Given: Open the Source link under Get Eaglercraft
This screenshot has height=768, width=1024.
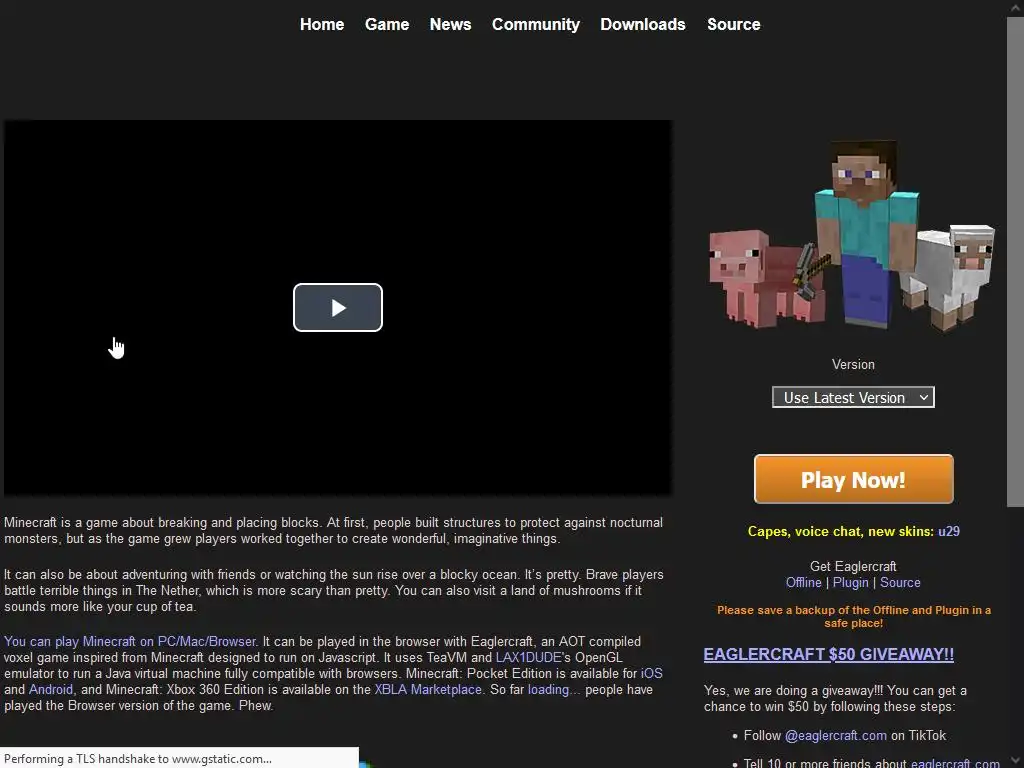Looking at the screenshot, I should coord(900,582).
